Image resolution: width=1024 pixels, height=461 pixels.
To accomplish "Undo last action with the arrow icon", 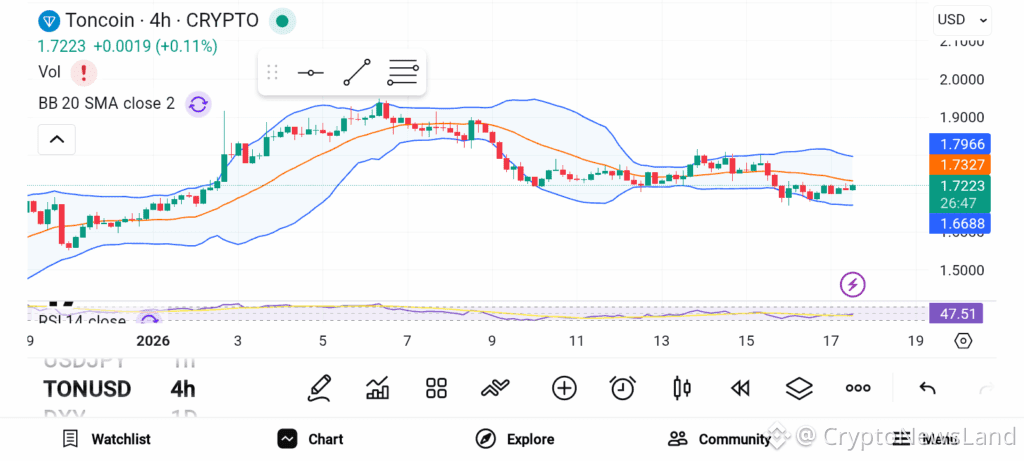I will click(x=927, y=389).
